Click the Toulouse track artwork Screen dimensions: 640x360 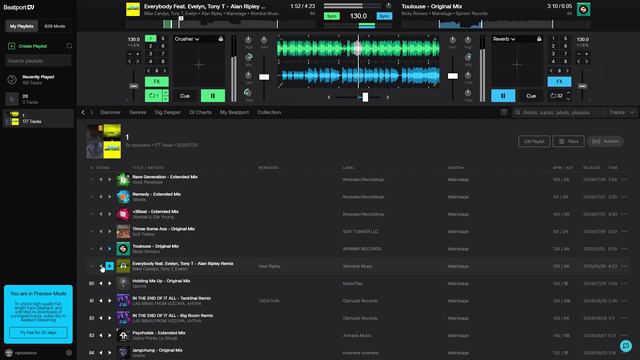coord(123,249)
